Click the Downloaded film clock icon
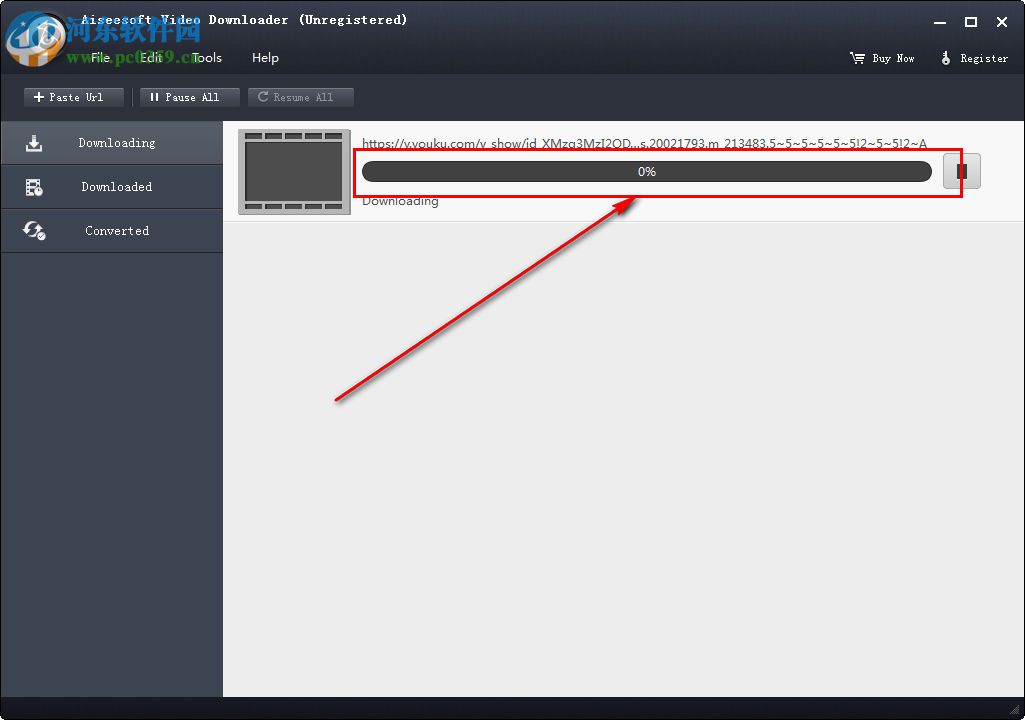The height and width of the screenshot is (720, 1025). 34,187
